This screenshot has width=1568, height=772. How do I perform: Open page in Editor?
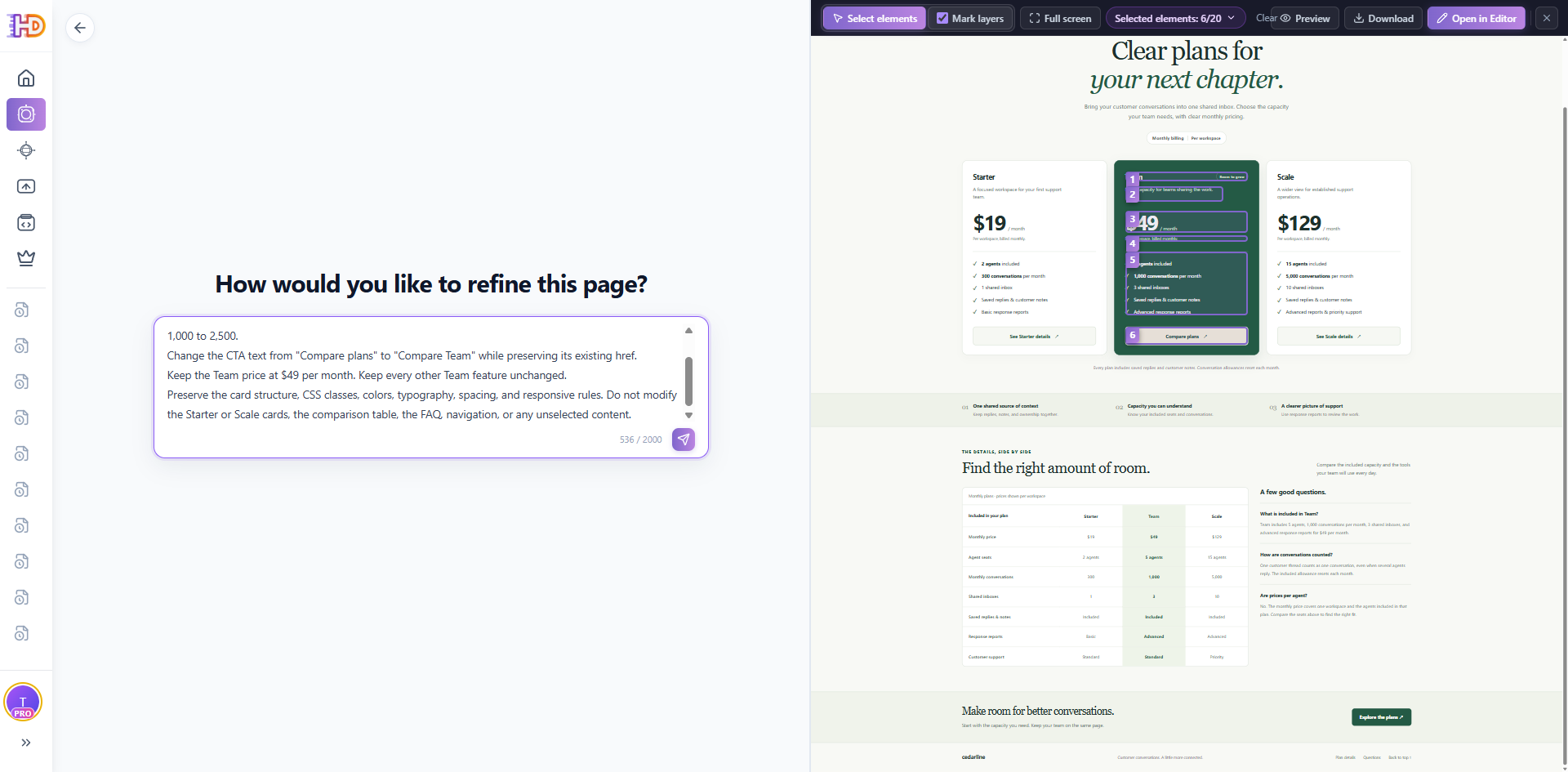[x=1476, y=18]
